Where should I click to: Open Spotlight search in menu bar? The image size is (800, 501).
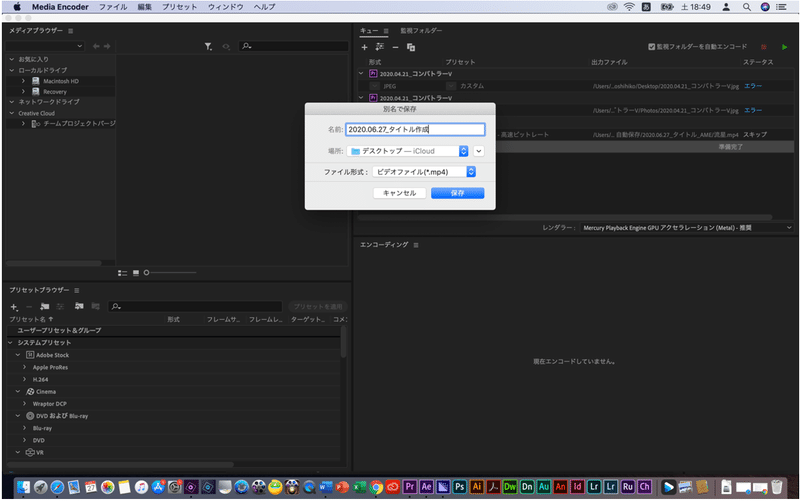click(x=746, y=7)
